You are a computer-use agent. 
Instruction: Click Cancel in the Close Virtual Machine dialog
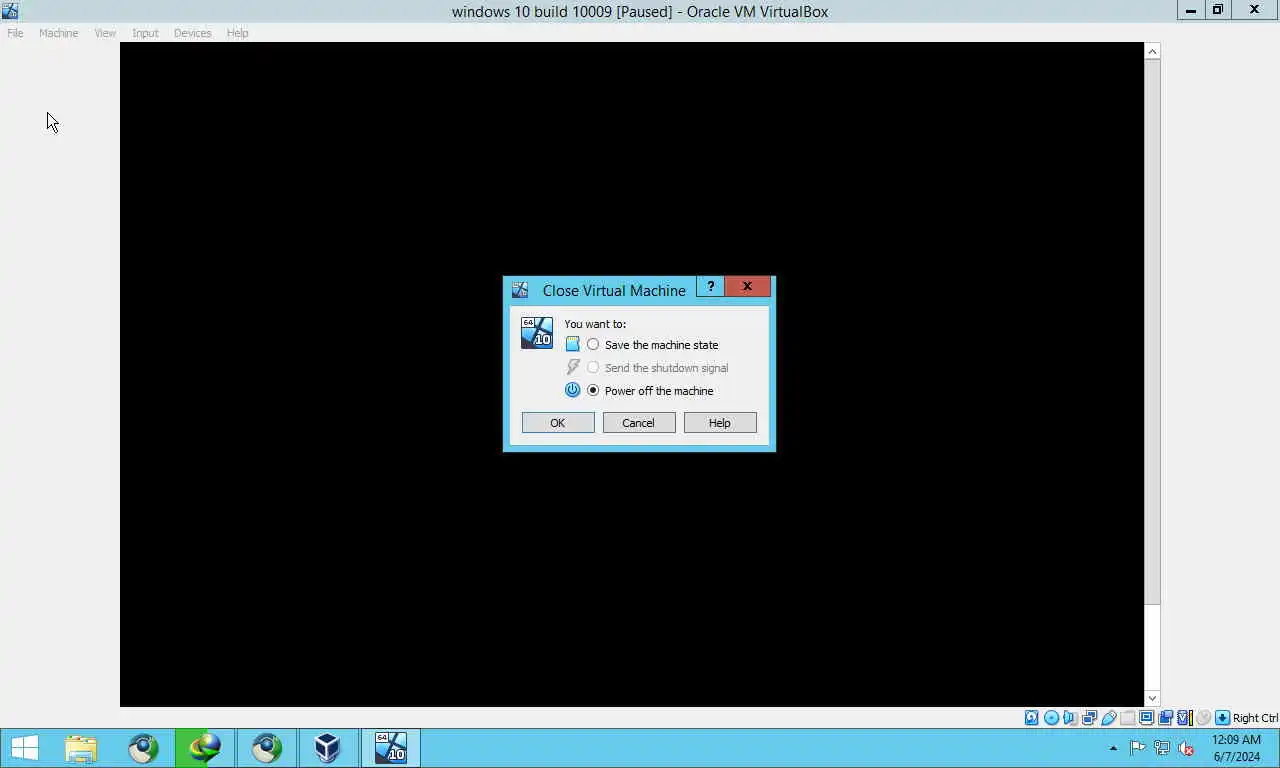639,423
